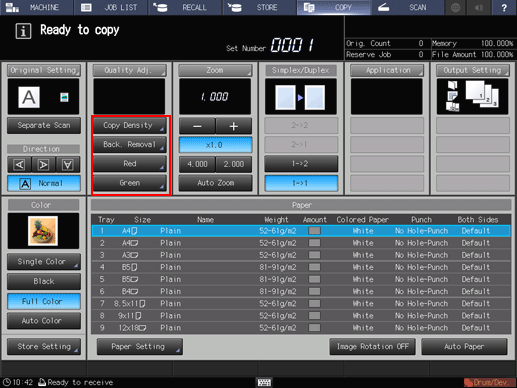Click the Ready to receive printer icon
The width and height of the screenshot is (517, 388).
(x=42, y=382)
